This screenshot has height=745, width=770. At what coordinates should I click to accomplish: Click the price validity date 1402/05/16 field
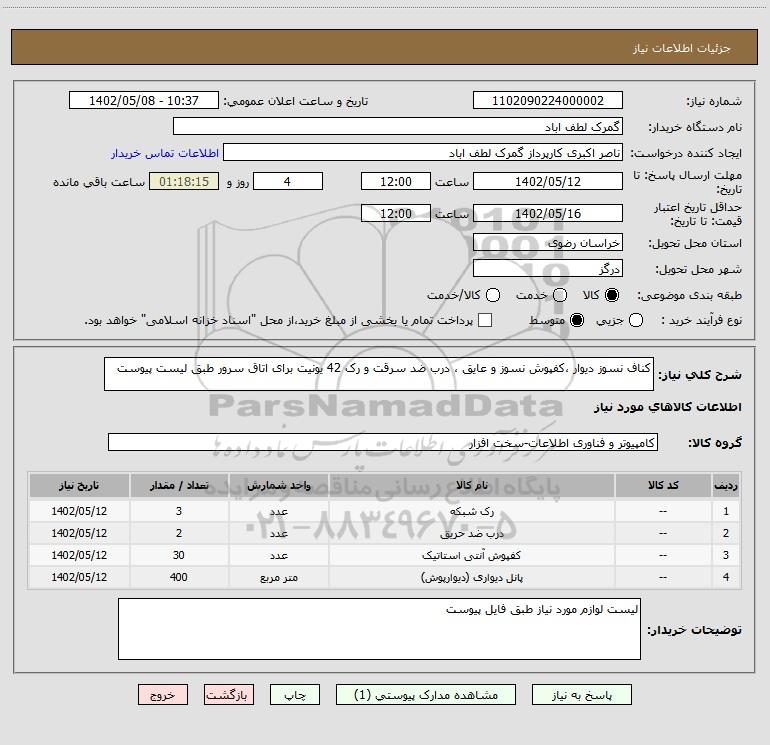pyautogui.click(x=548, y=213)
